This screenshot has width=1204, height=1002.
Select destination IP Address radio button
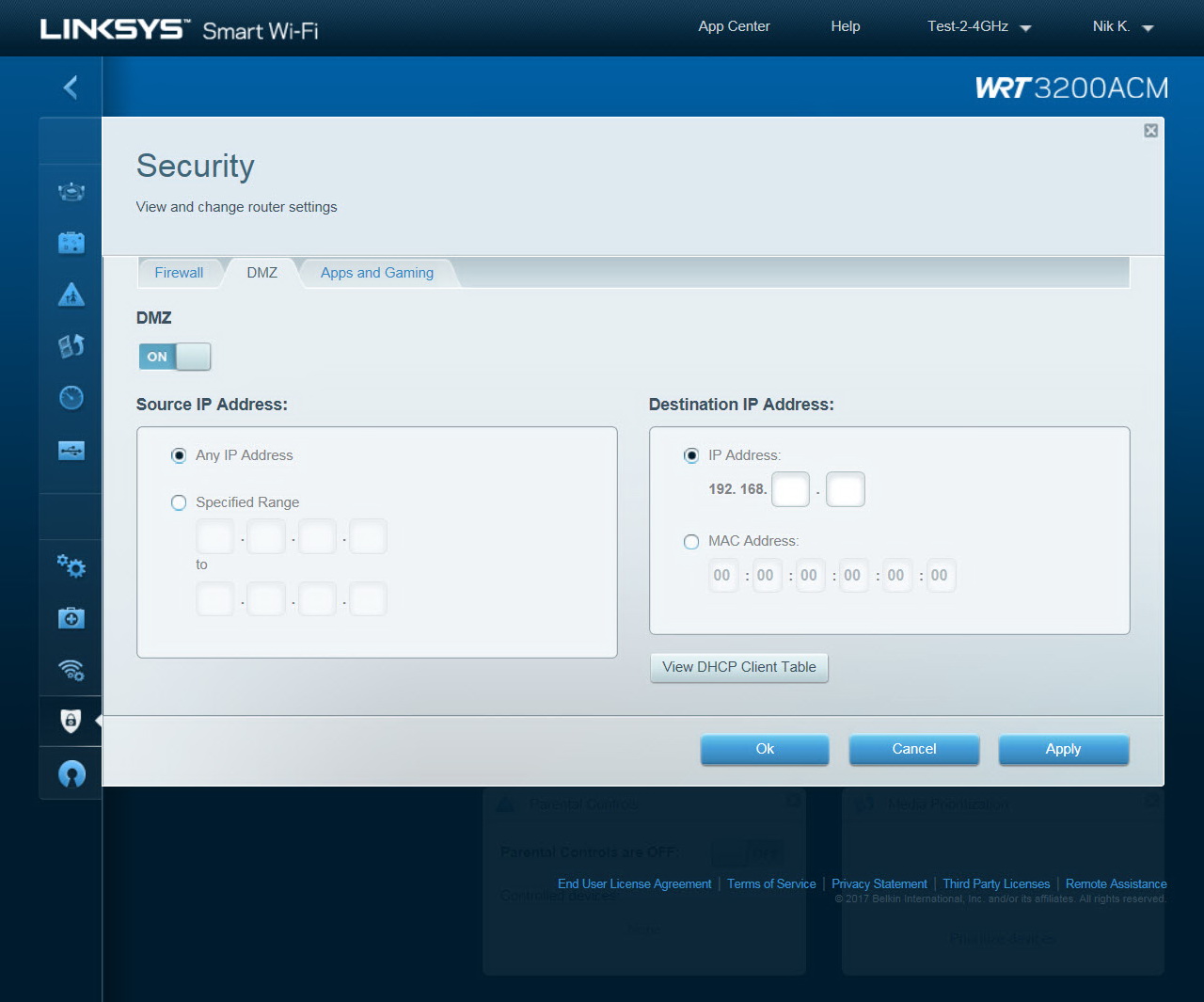point(691,455)
